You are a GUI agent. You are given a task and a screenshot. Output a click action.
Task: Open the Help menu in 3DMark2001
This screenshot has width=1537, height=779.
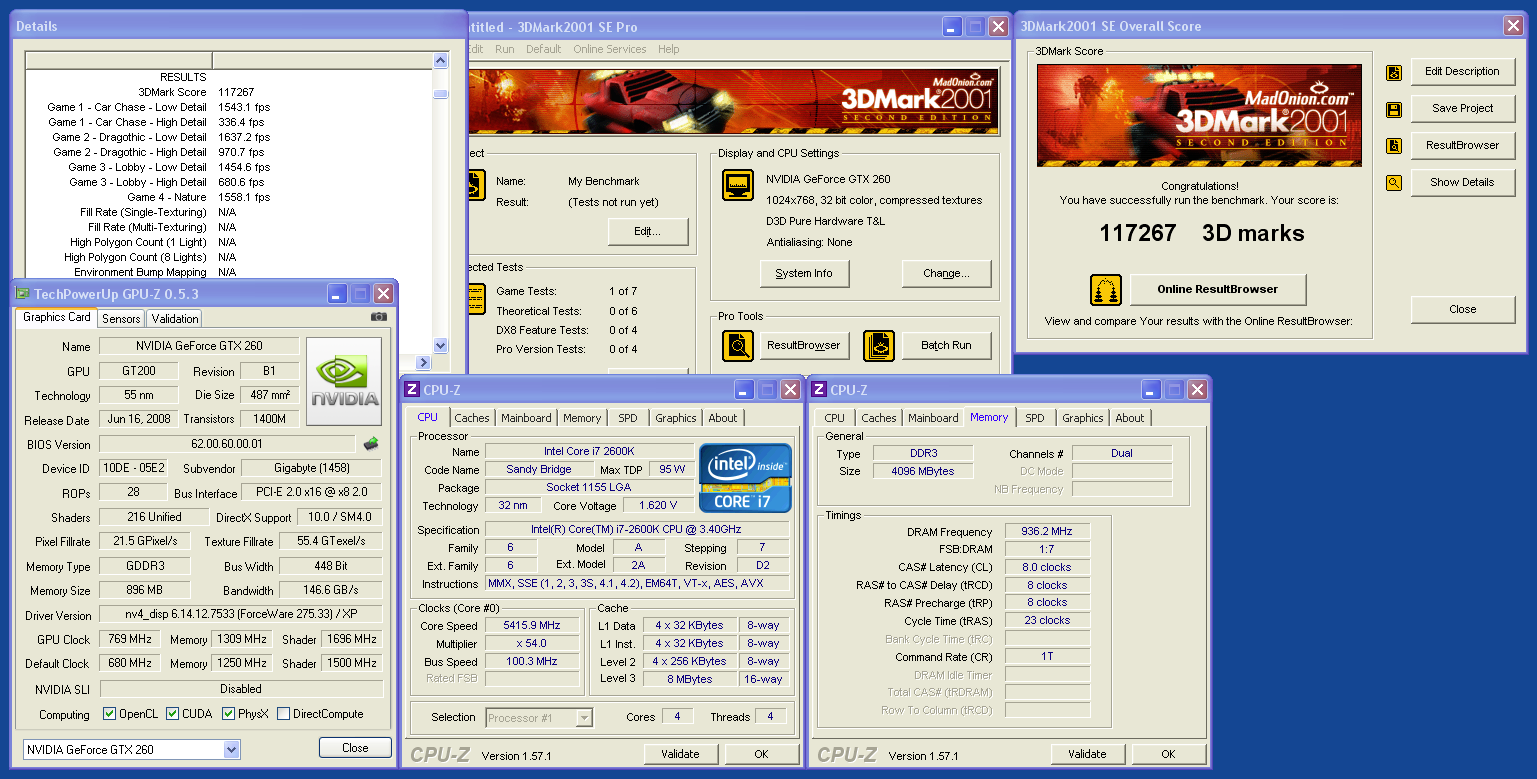pyautogui.click(x=669, y=49)
